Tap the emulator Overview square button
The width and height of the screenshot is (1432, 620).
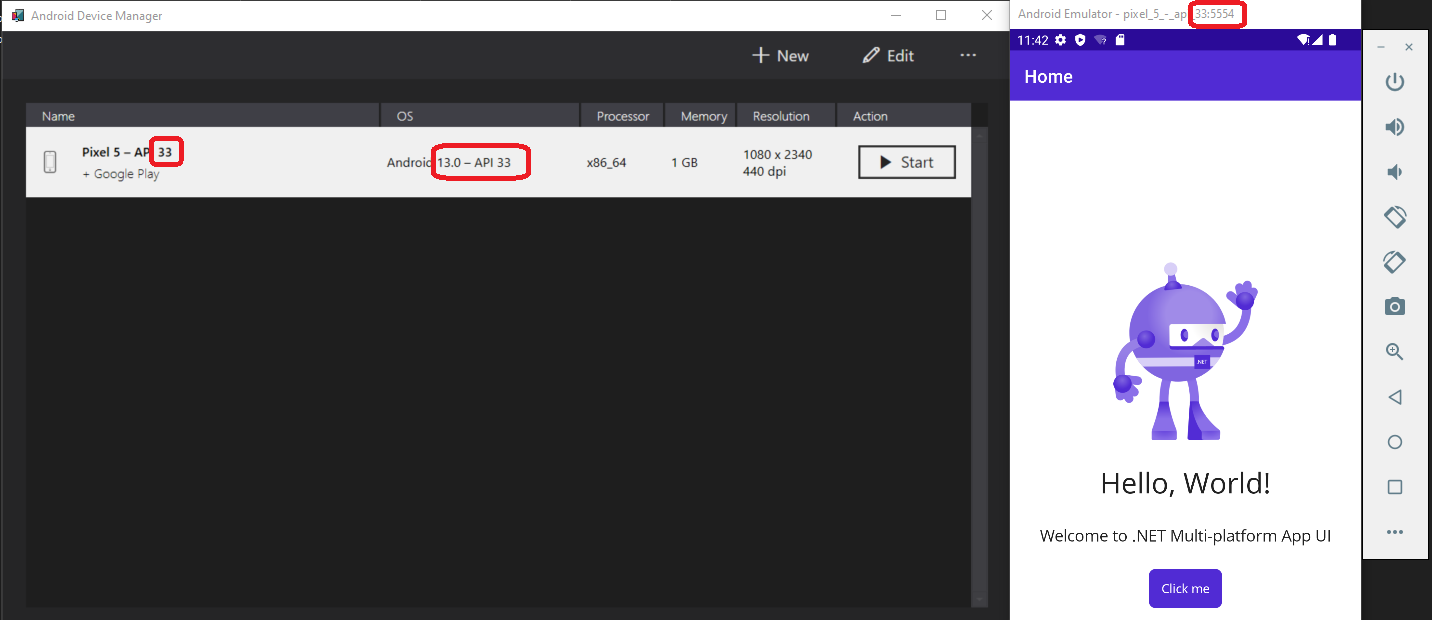coord(1395,487)
